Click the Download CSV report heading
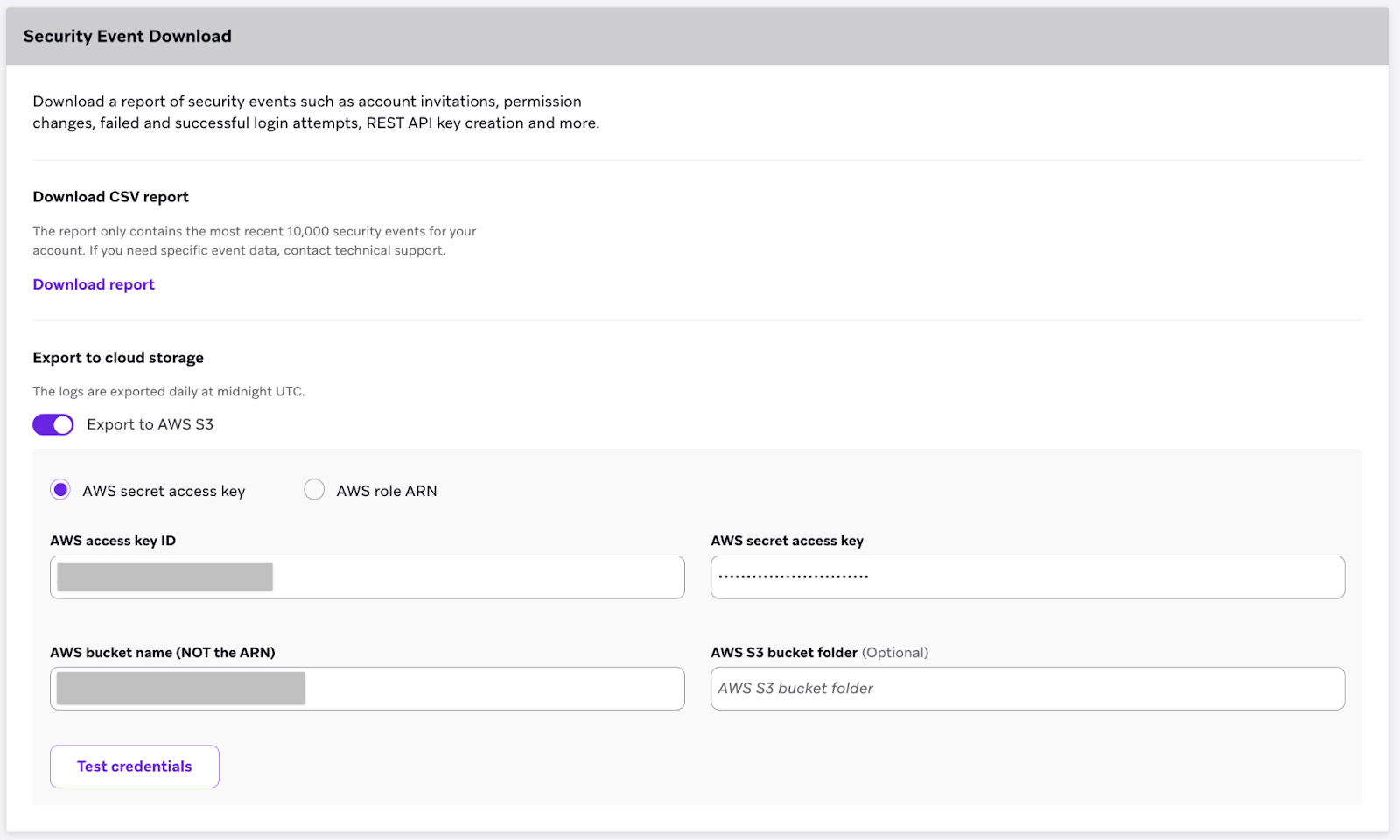This screenshot has height=840, width=1400. click(110, 196)
